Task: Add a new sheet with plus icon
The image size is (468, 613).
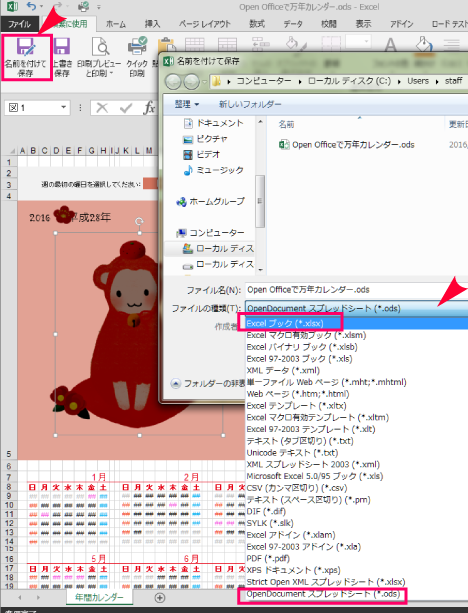Action: click(160, 597)
